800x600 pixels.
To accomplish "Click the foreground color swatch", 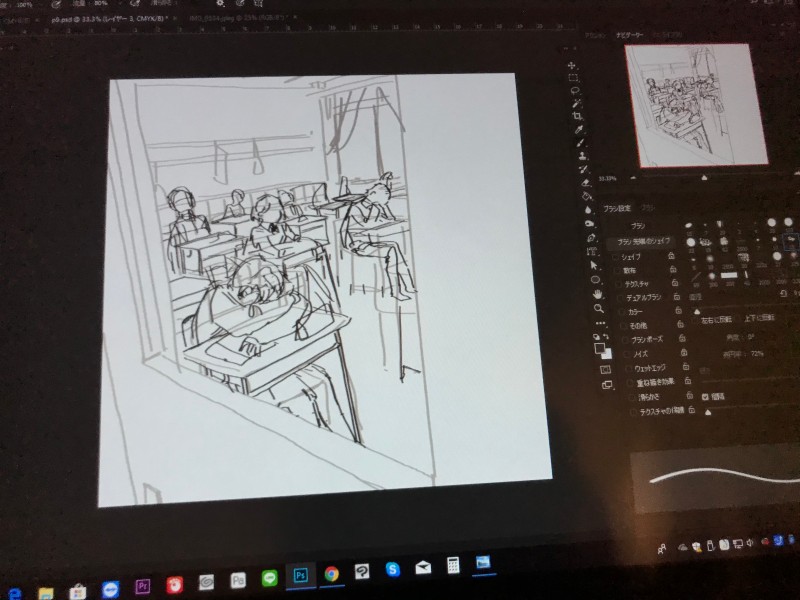I will pyautogui.click(x=599, y=348).
